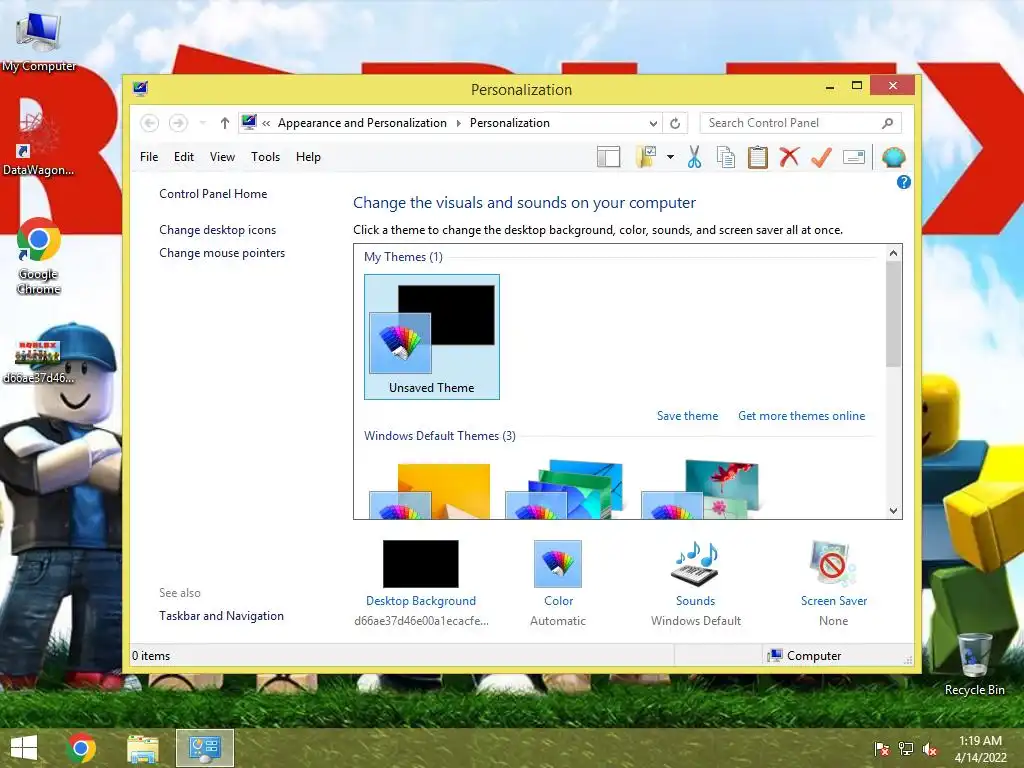Click the d66ae37d46 image file on desktop
Image resolution: width=1024 pixels, height=768 pixels.
(x=39, y=362)
